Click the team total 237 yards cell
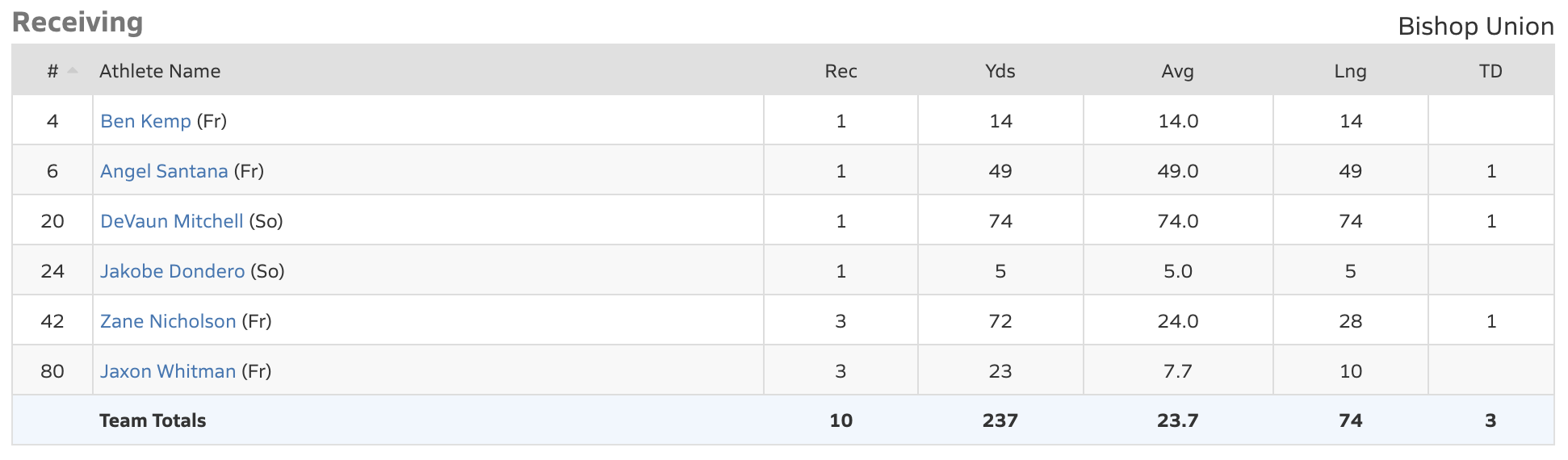The image size is (1568, 460). tap(1000, 420)
